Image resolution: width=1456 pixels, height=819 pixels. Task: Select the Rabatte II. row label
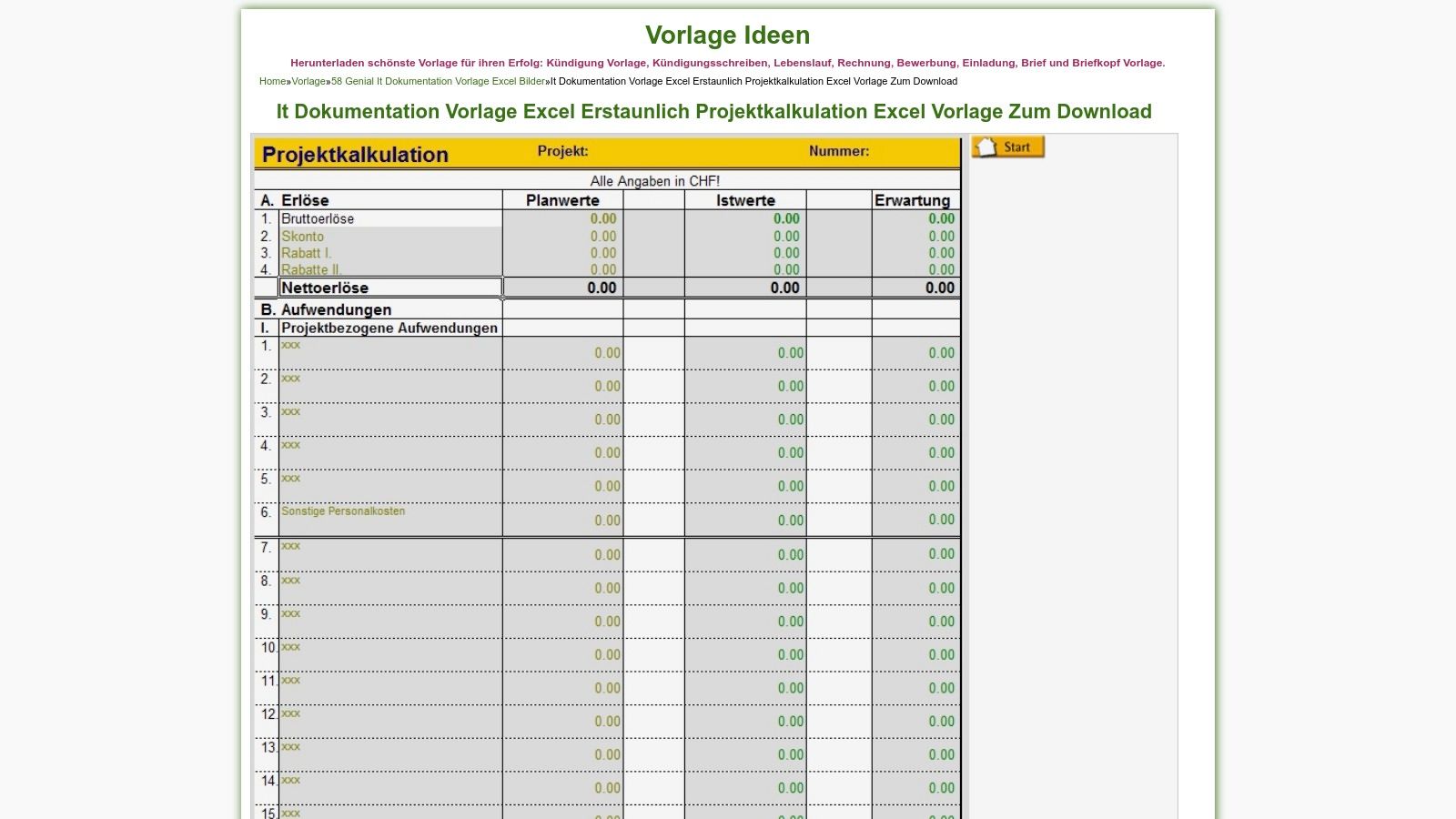pyautogui.click(x=311, y=269)
